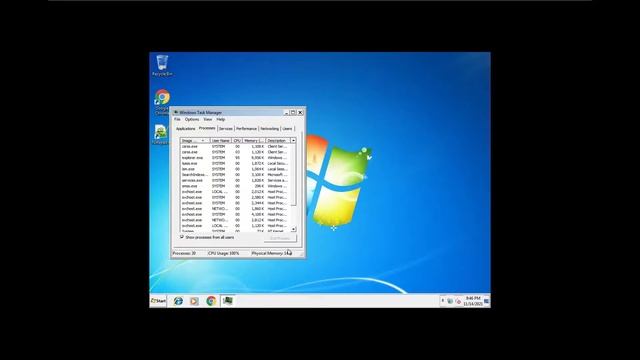Close the Windows Task Manager window
The image size is (640, 360).
click(300, 112)
